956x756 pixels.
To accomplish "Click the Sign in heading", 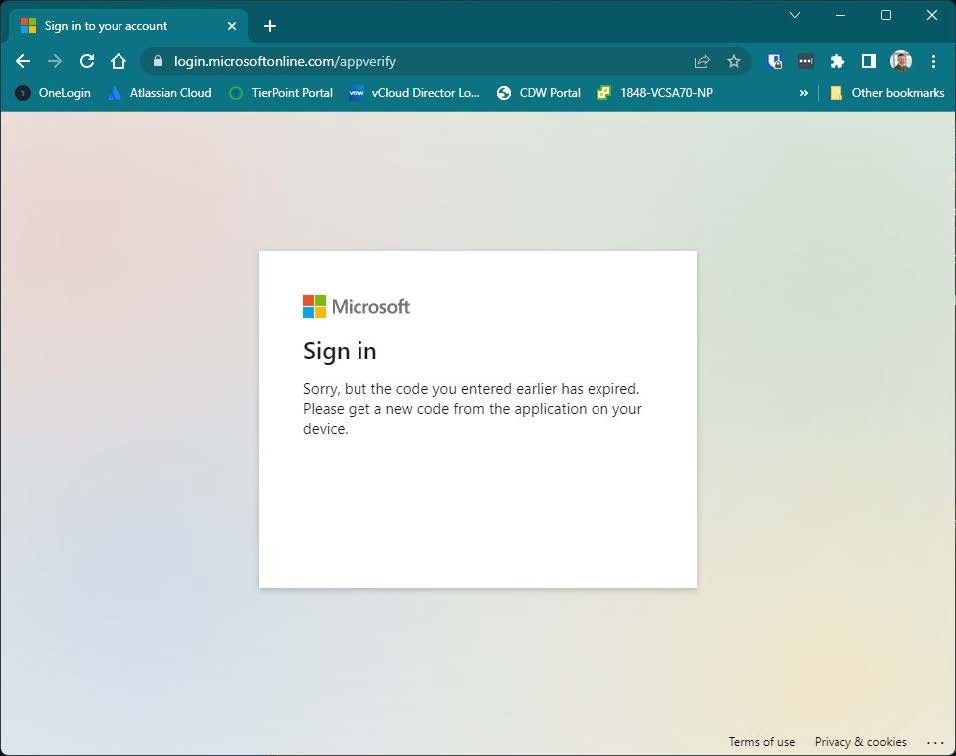I will (340, 351).
